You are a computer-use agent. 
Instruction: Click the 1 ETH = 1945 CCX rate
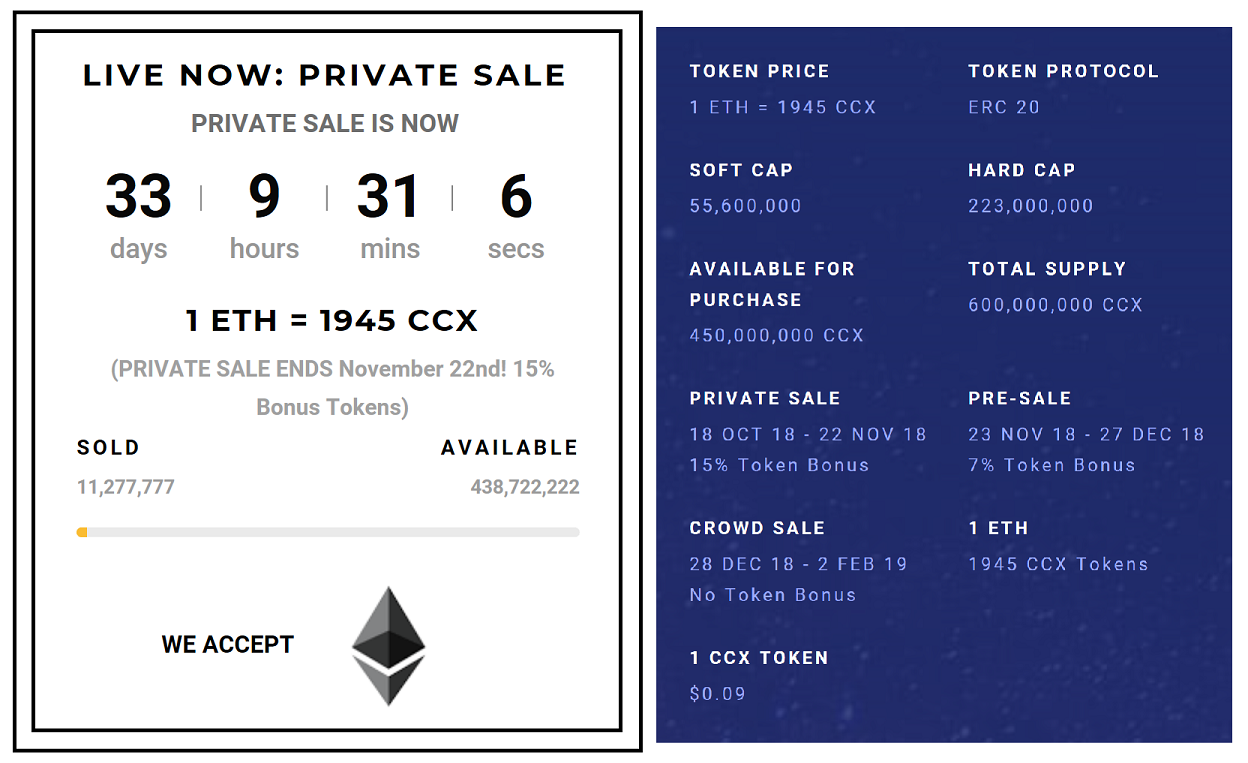(x=332, y=321)
